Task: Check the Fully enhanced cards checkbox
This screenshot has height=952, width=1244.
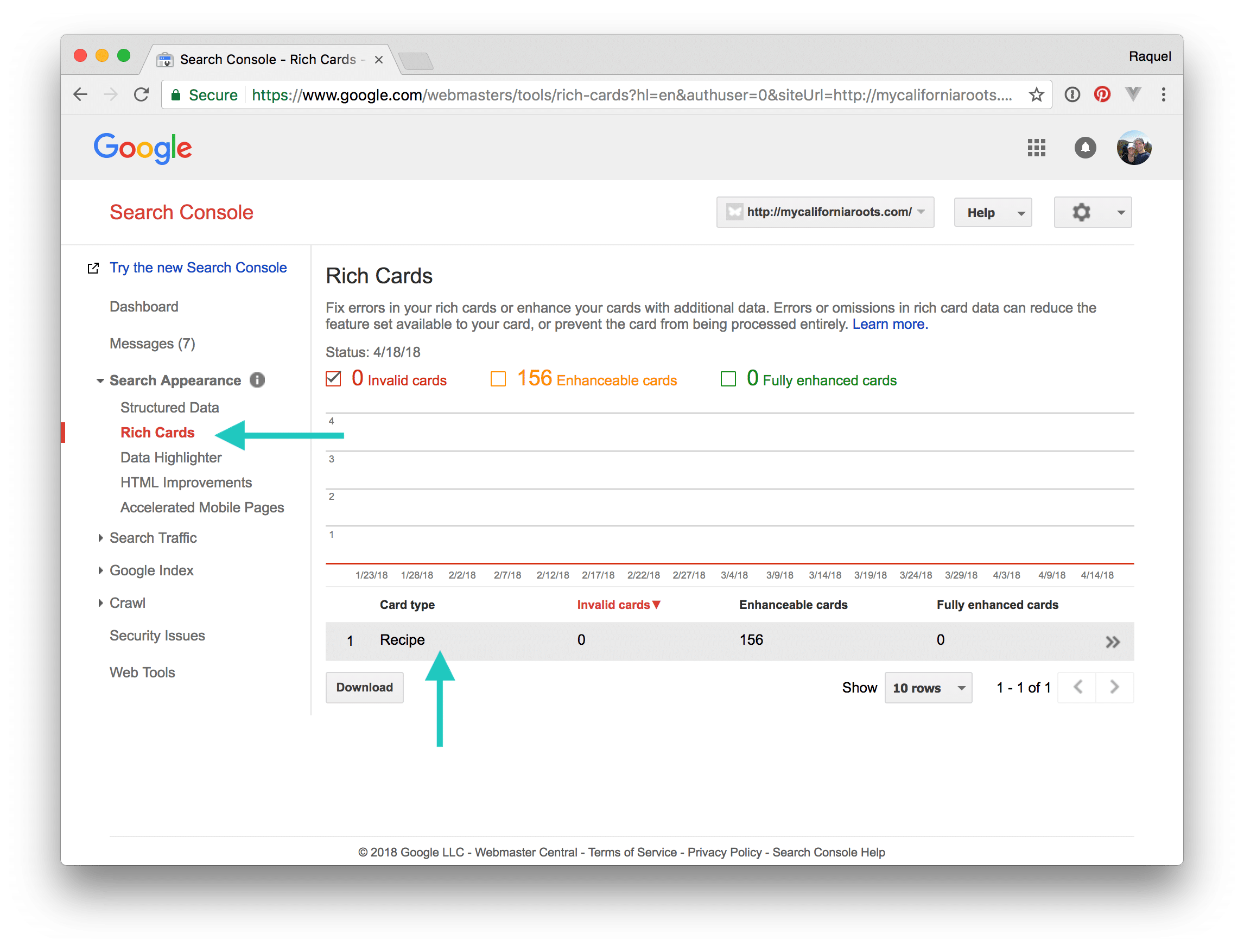Action: [728, 378]
